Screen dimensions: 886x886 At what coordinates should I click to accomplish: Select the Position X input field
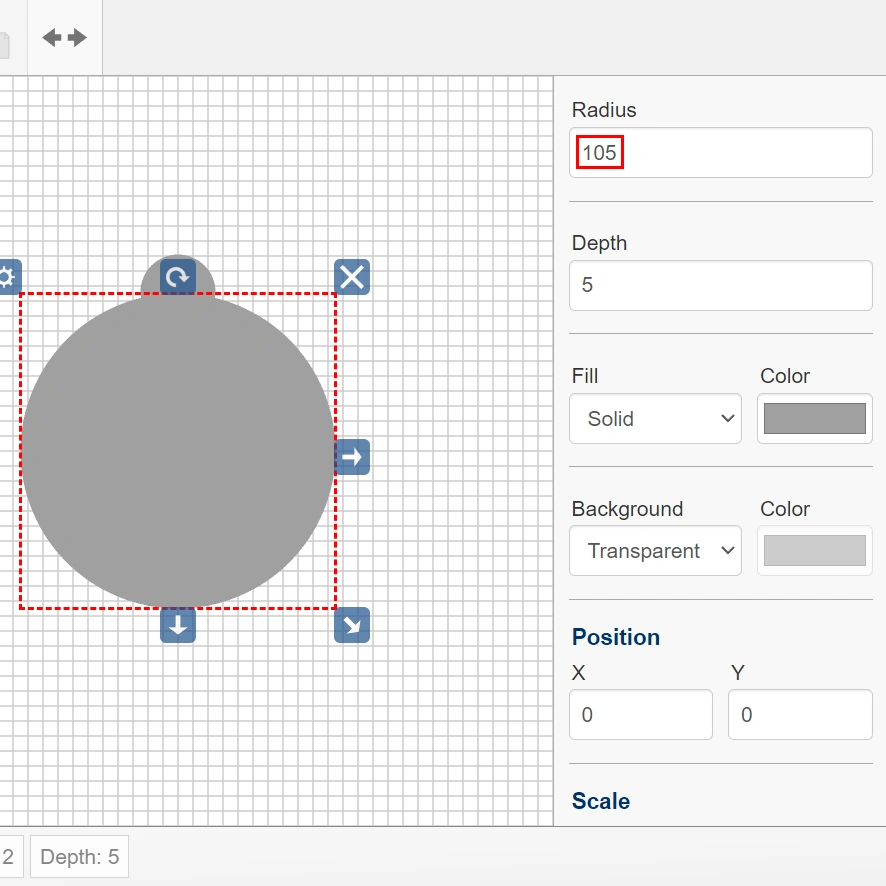pos(640,715)
